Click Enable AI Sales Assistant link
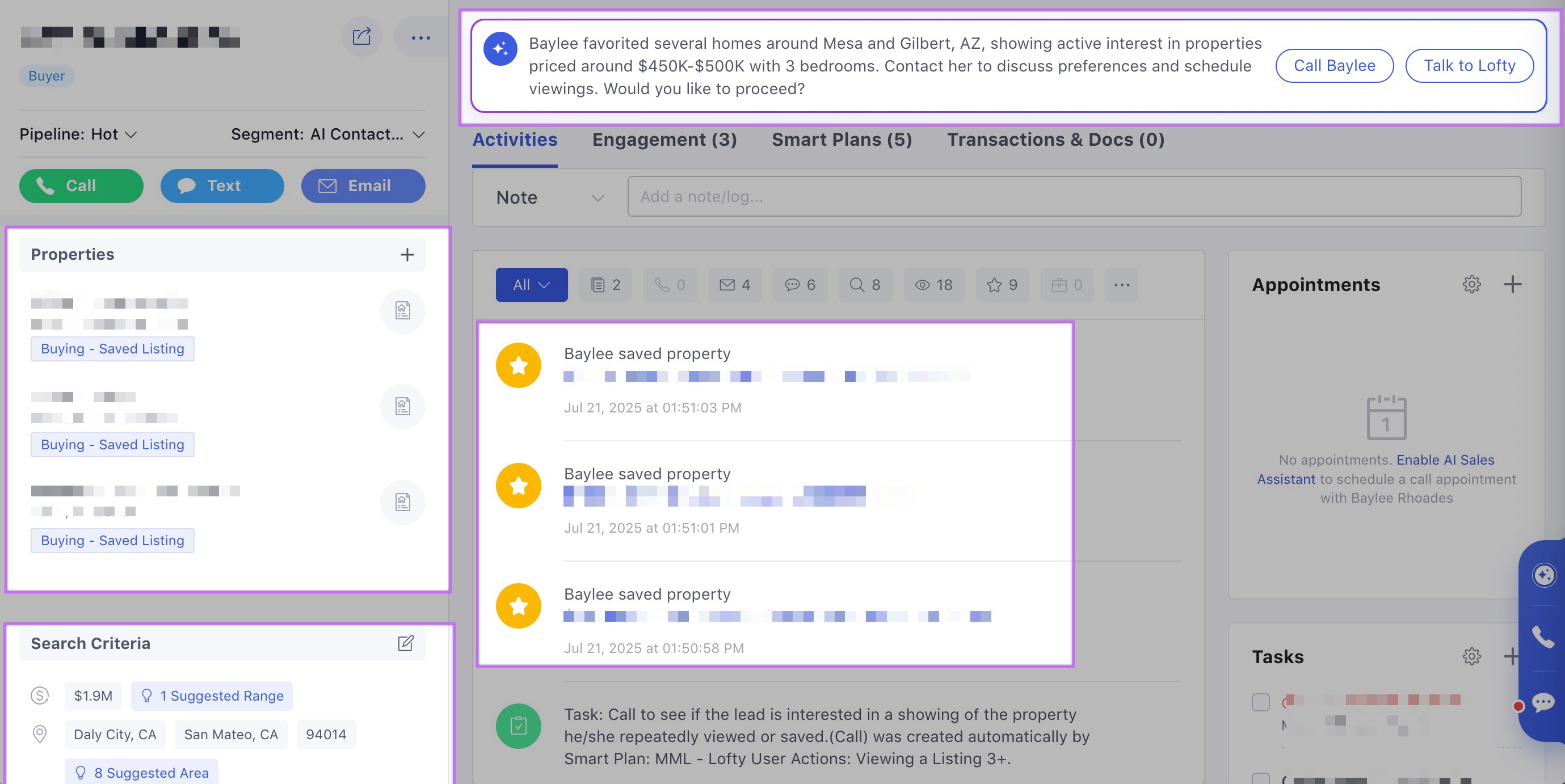Viewport: 1565px width, 784px height. pyautogui.click(x=1445, y=460)
